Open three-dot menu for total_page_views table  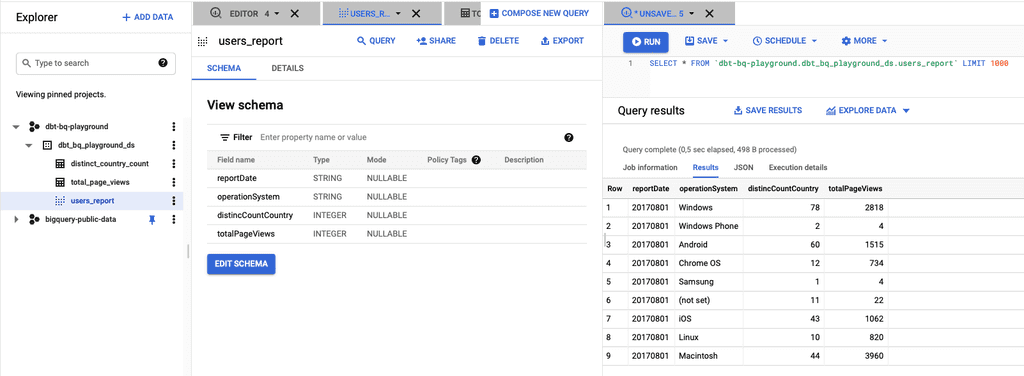(174, 182)
